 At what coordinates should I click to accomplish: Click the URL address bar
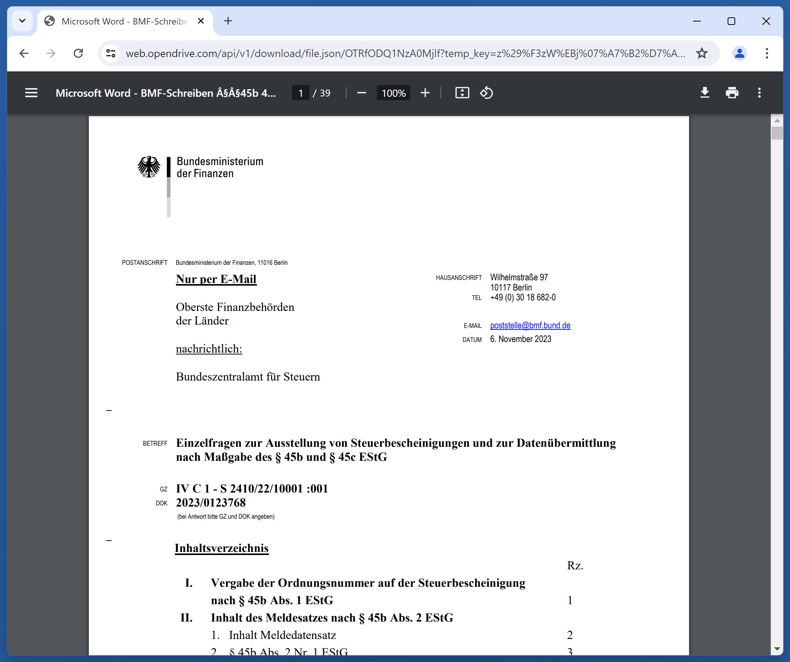pos(405,53)
